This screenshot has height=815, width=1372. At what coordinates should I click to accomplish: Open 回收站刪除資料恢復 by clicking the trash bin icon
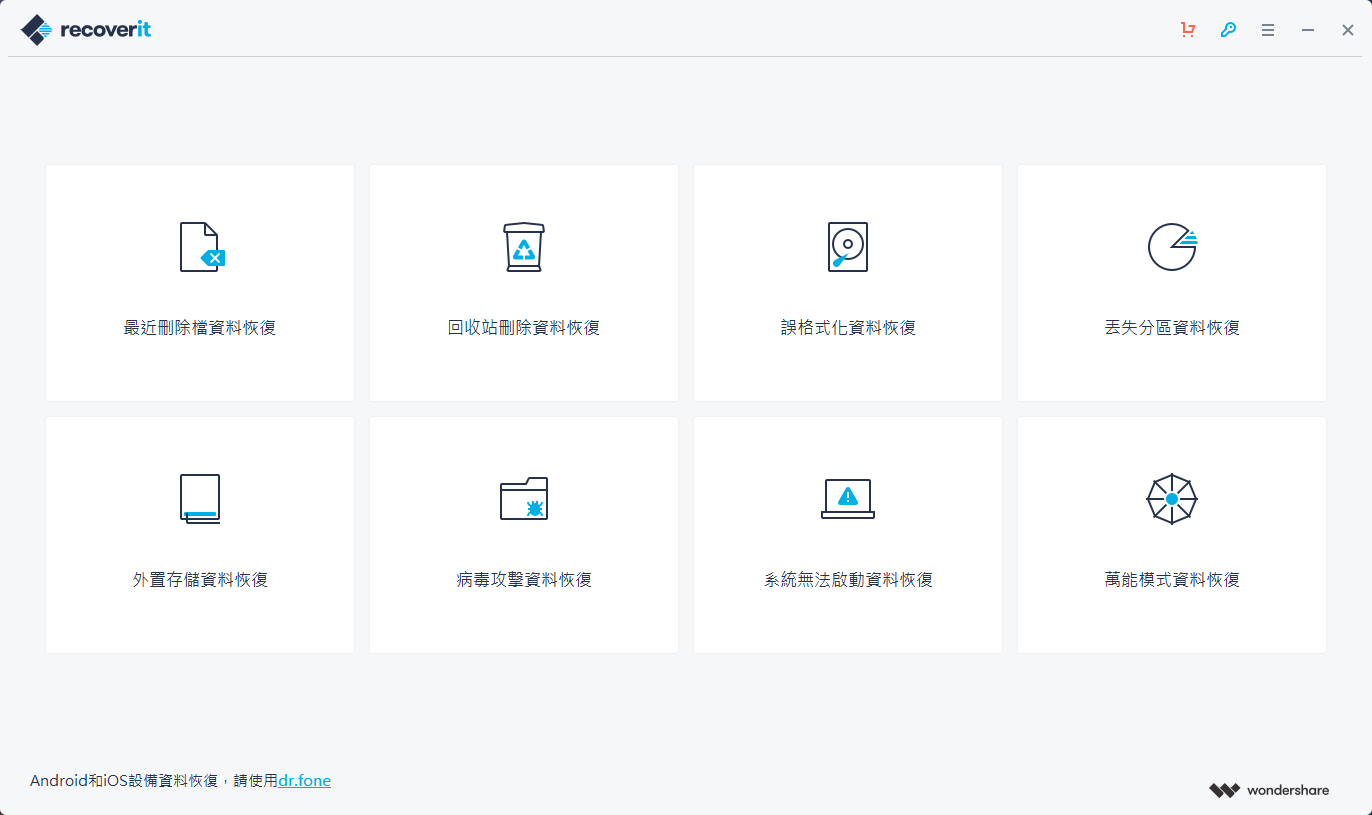click(x=523, y=247)
